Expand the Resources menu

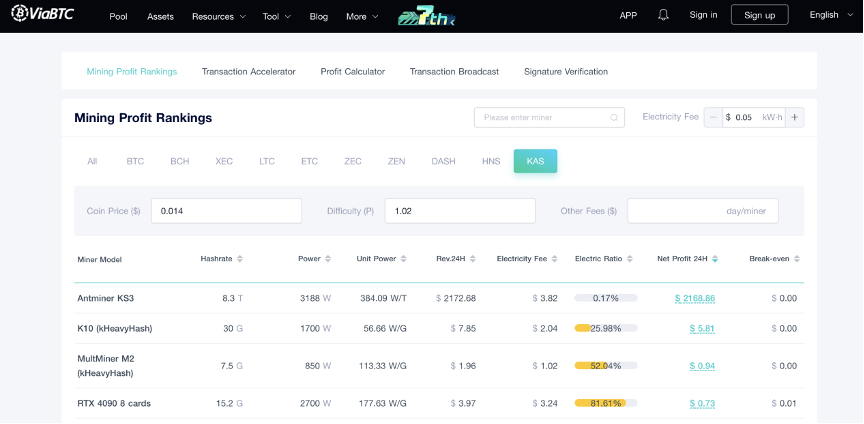(219, 17)
